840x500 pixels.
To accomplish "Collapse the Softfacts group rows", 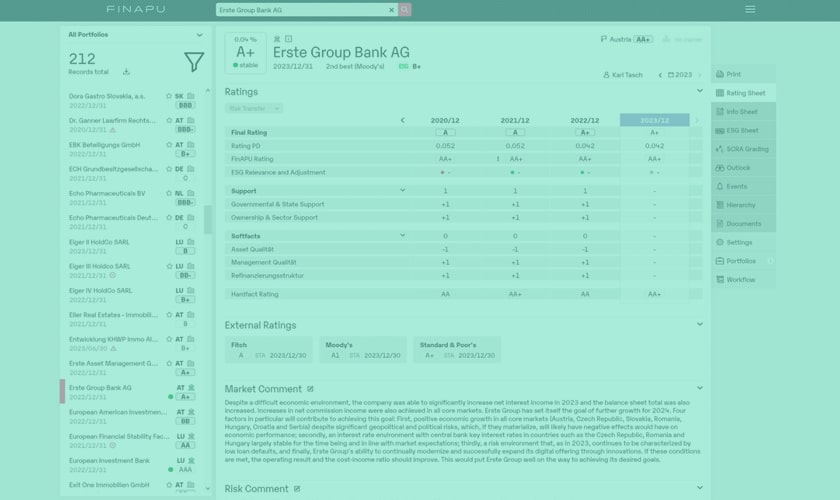I will click(402, 235).
